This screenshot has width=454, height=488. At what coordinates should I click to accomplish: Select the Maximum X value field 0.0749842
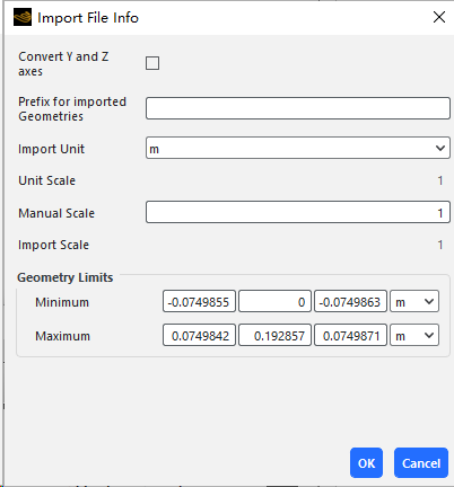(x=199, y=335)
